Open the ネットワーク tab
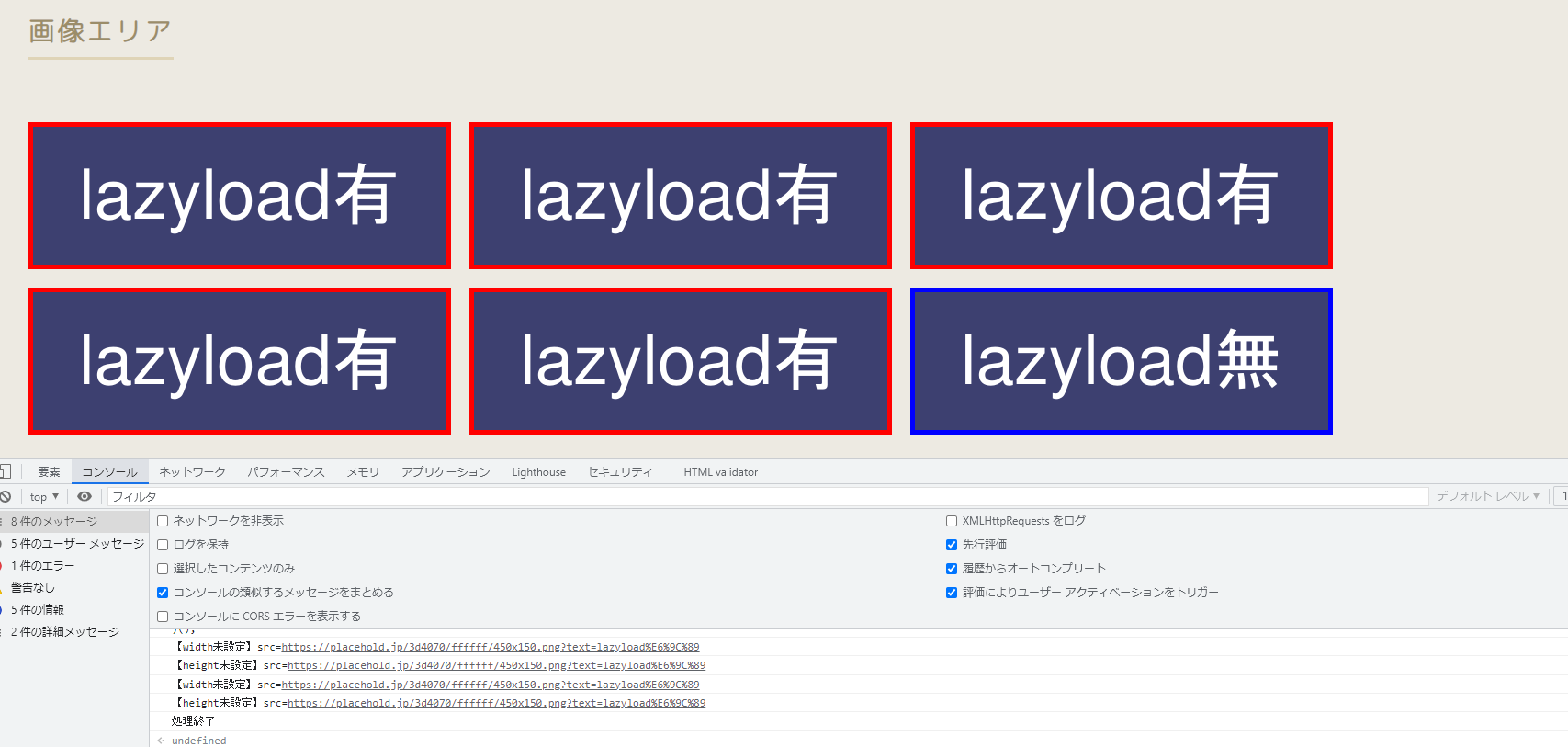The height and width of the screenshot is (747, 1568). click(192, 472)
